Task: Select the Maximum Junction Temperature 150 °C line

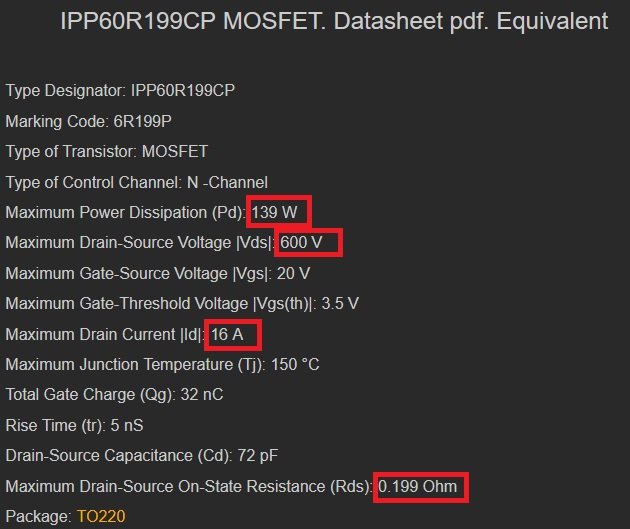Action: pyautogui.click(x=163, y=364)
